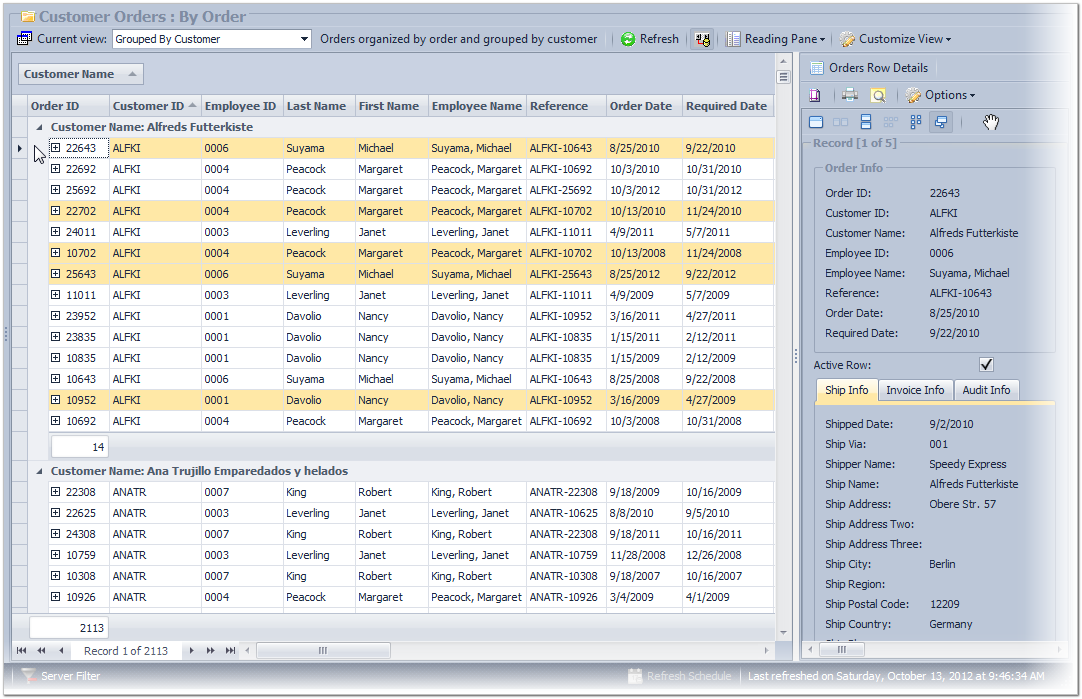The image size is (1082, 699).
Task: Click the magnifier print preview icon
Action: coord(877,96)
